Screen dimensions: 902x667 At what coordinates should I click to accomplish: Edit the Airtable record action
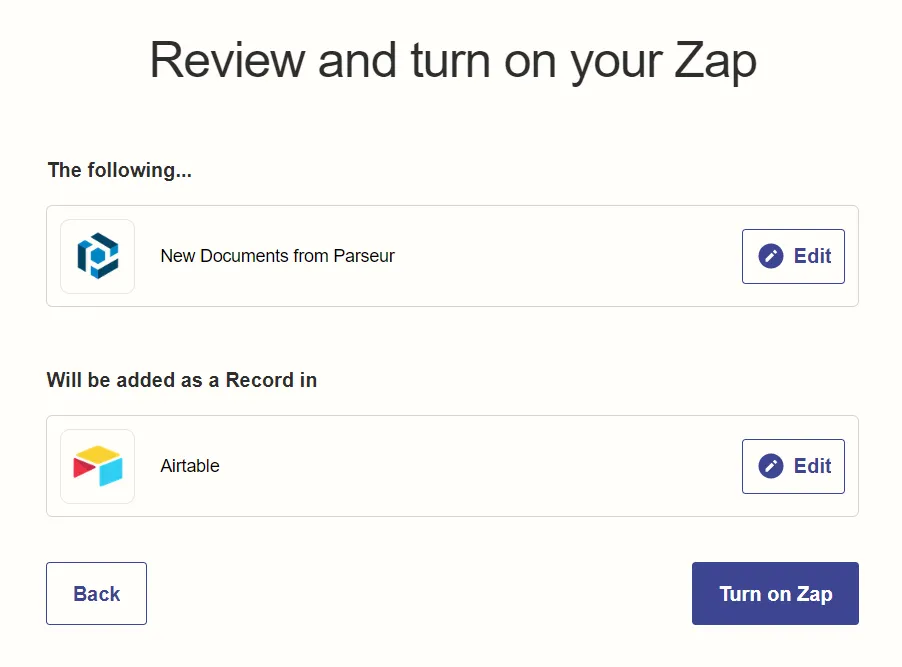tap(793, 466)
